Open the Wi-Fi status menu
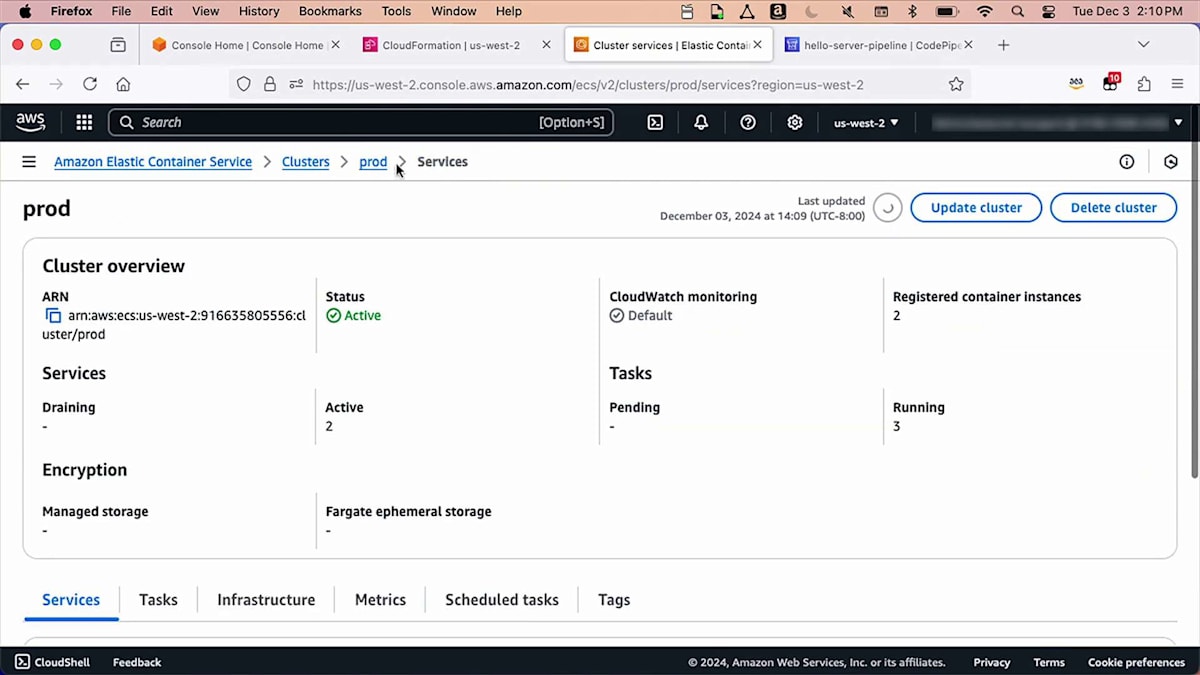This screenshot has width=1200, height=675. [985, 12]
